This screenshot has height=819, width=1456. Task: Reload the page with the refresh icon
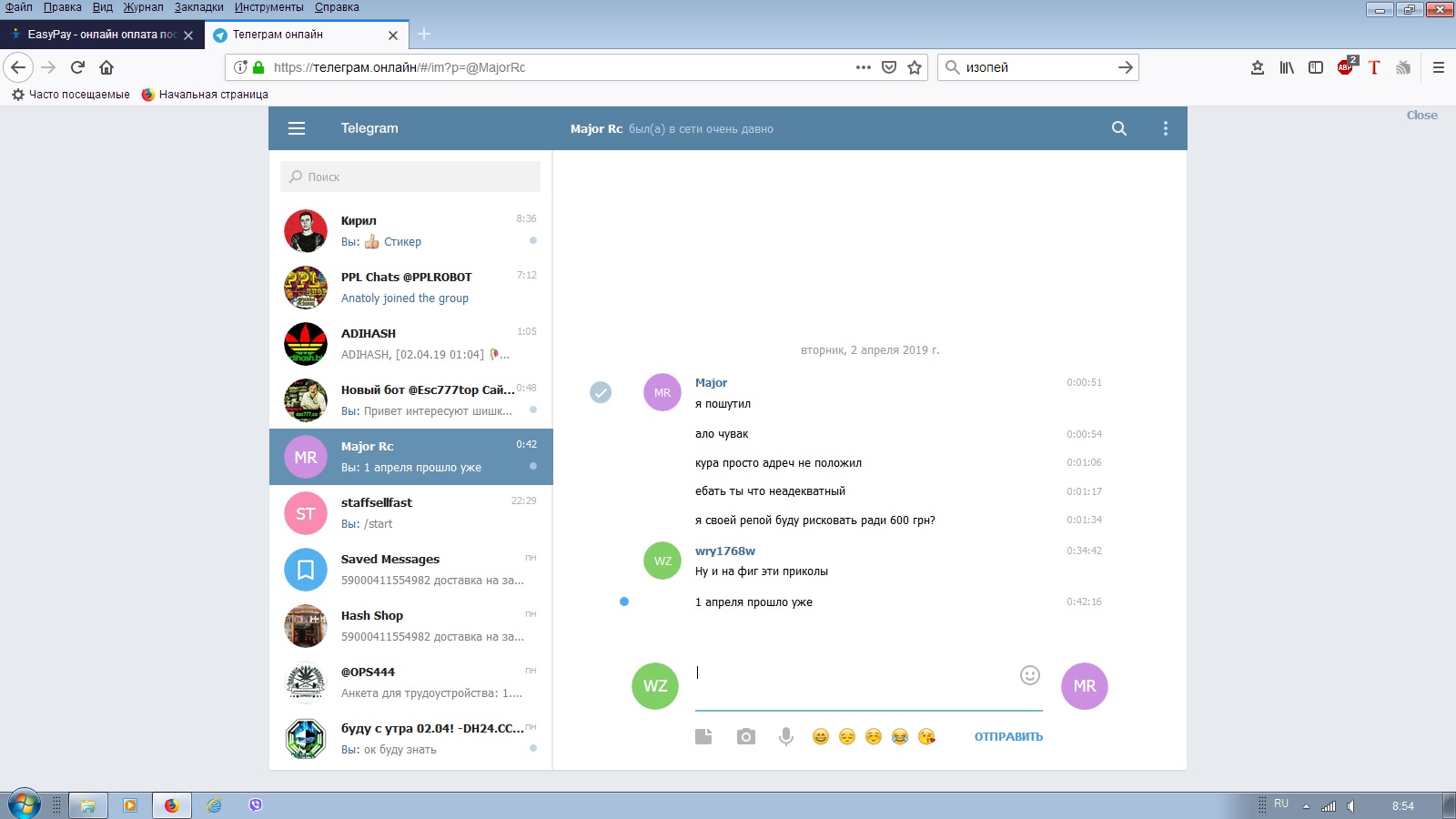pos(77,67)
